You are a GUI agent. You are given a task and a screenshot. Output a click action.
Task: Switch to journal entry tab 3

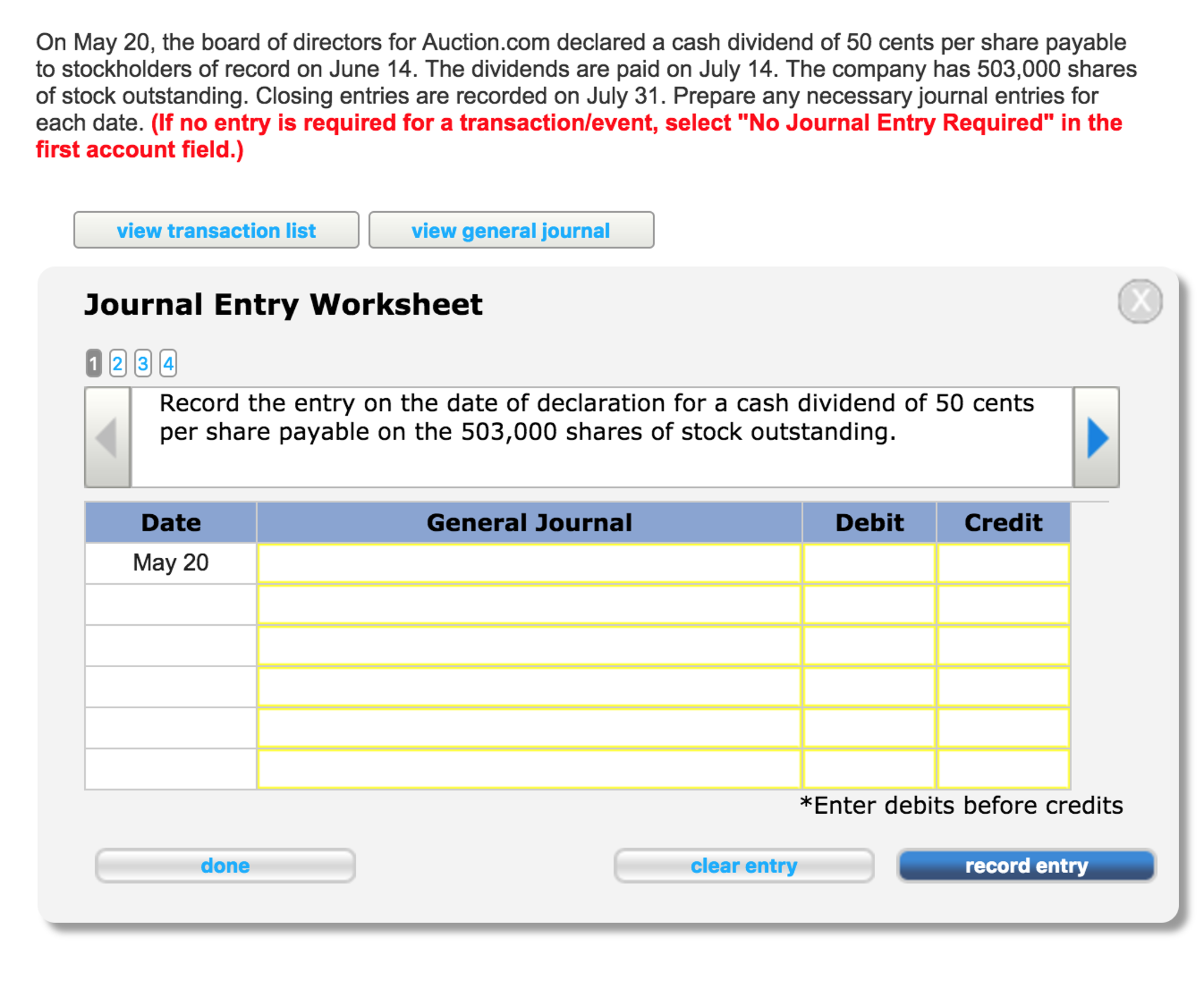[x=143, y=364]
